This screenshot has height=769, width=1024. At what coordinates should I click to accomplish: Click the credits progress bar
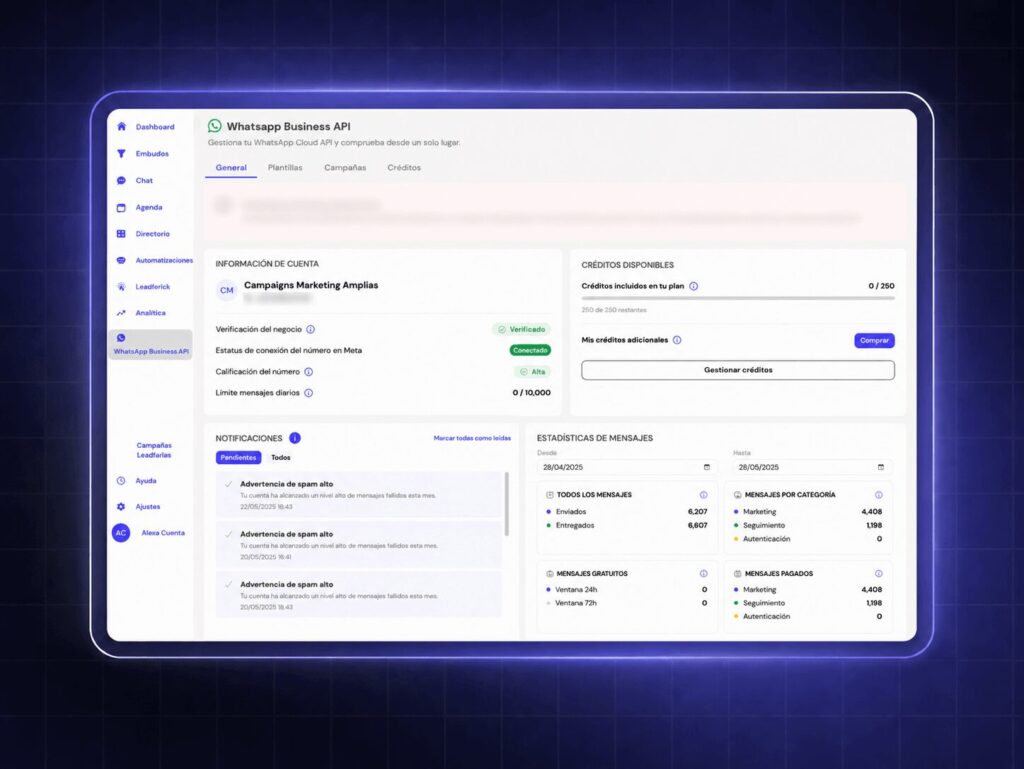[738, 298]
